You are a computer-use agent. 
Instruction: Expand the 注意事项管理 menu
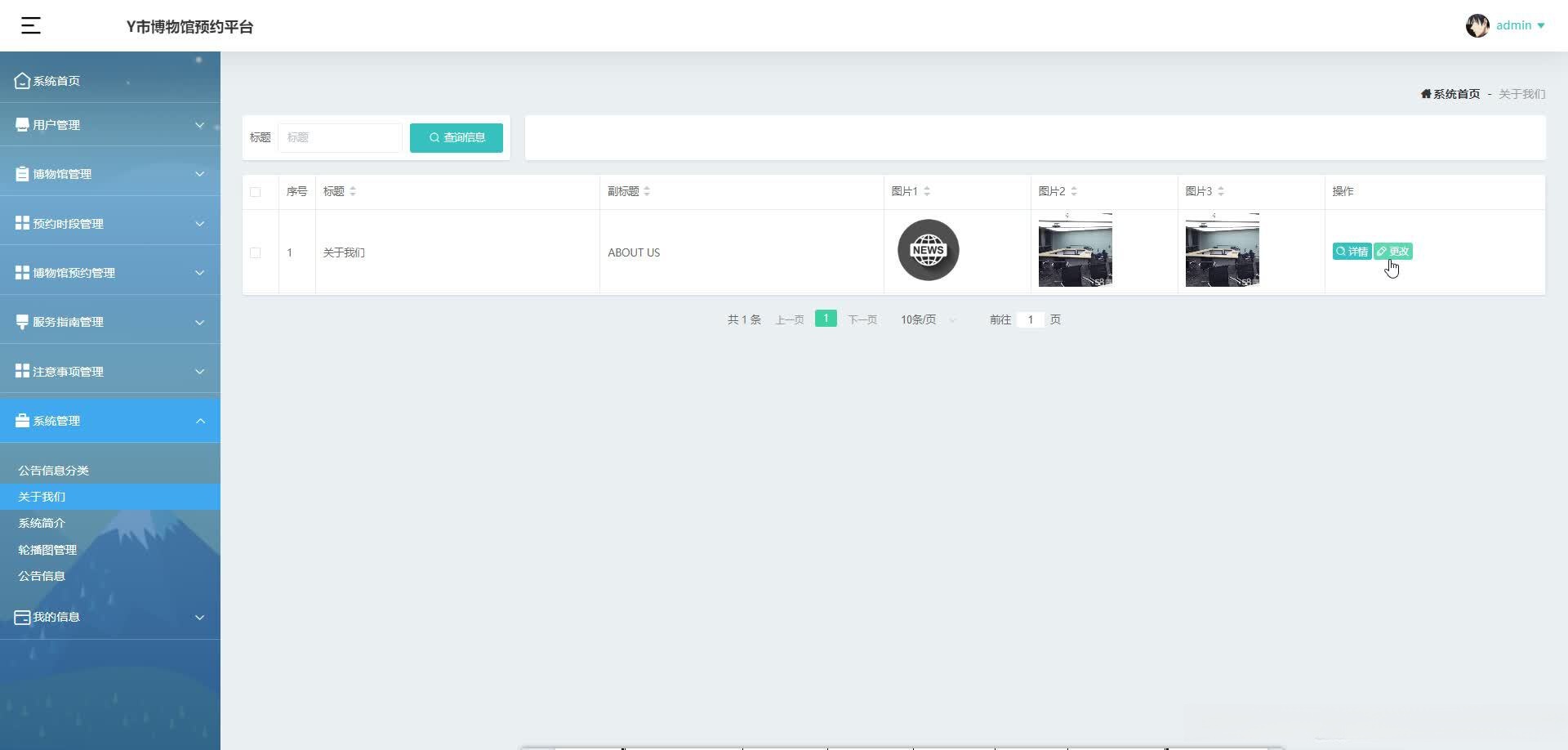pyautogui.click(x=199, y=372)
